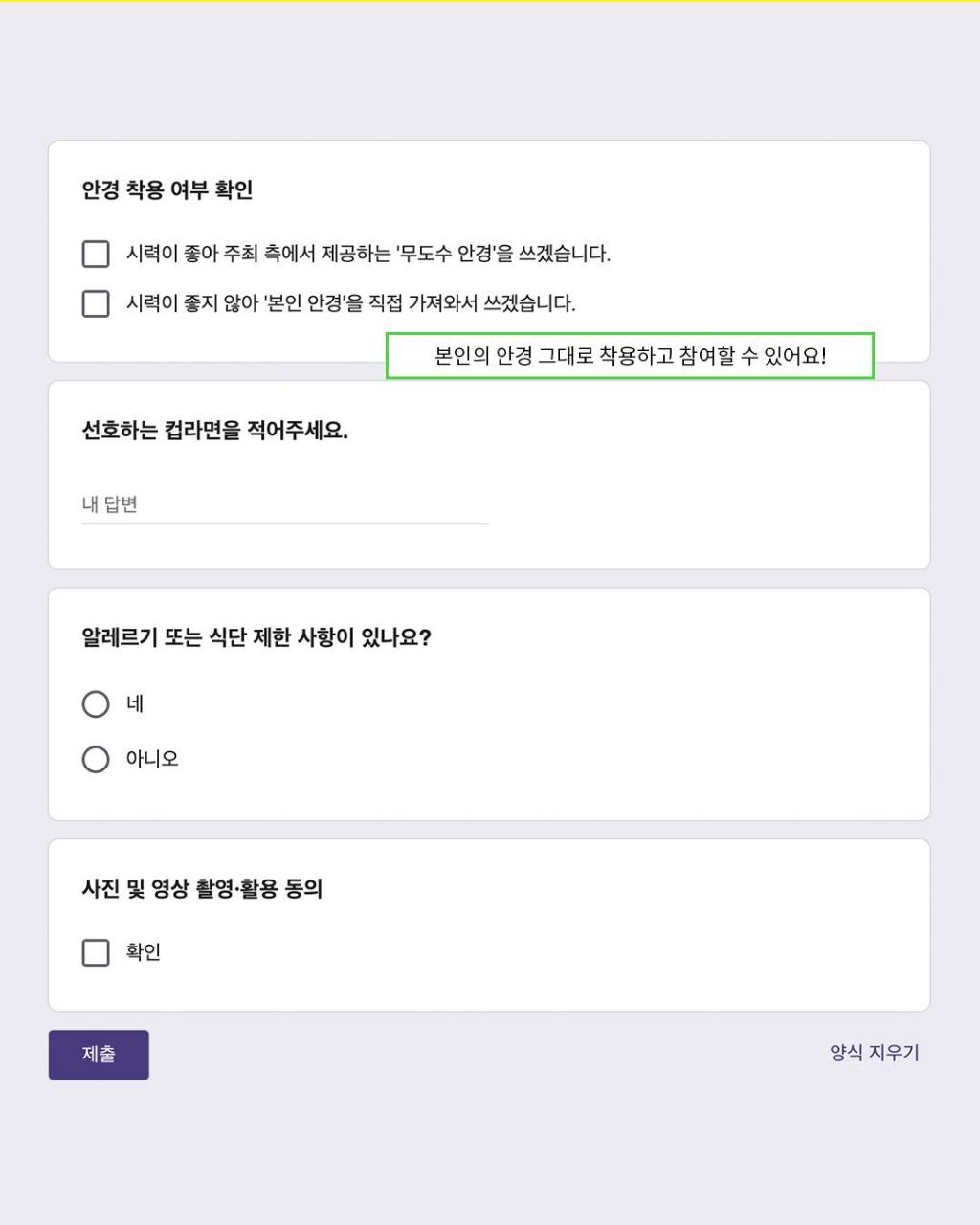Focus the 내 답변 text field
Viewport: 980px width, 1225px height.
click(x=285, y=504)
